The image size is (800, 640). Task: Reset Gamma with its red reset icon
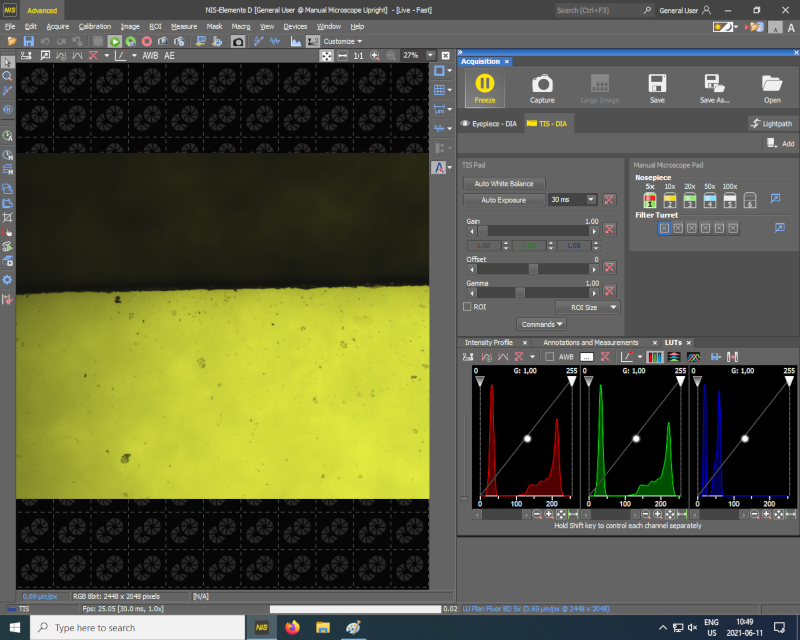click(609, 291)
